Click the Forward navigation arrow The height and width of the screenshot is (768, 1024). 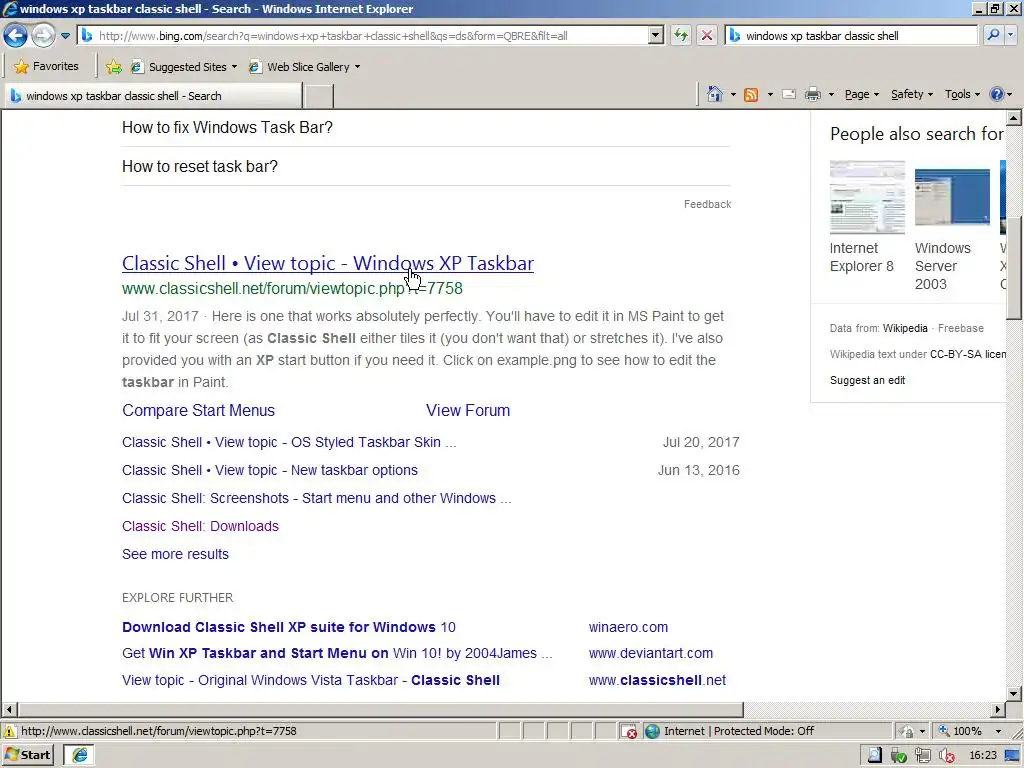tap(43, 35)
